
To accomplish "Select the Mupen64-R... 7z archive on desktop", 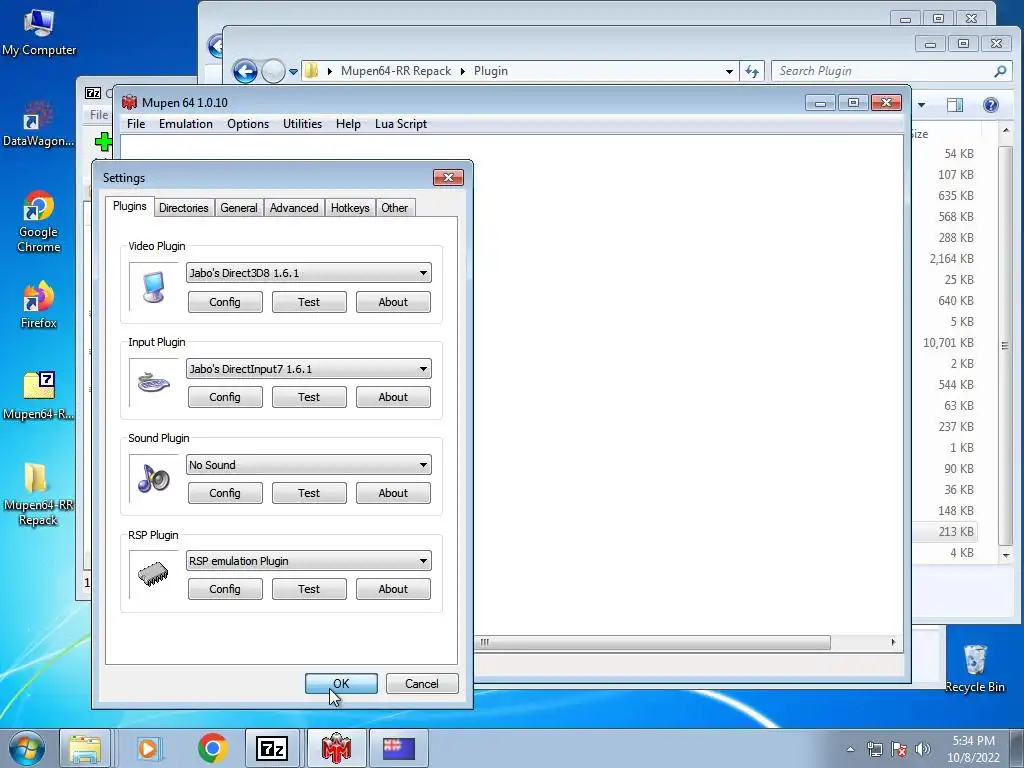I will 39,395.
